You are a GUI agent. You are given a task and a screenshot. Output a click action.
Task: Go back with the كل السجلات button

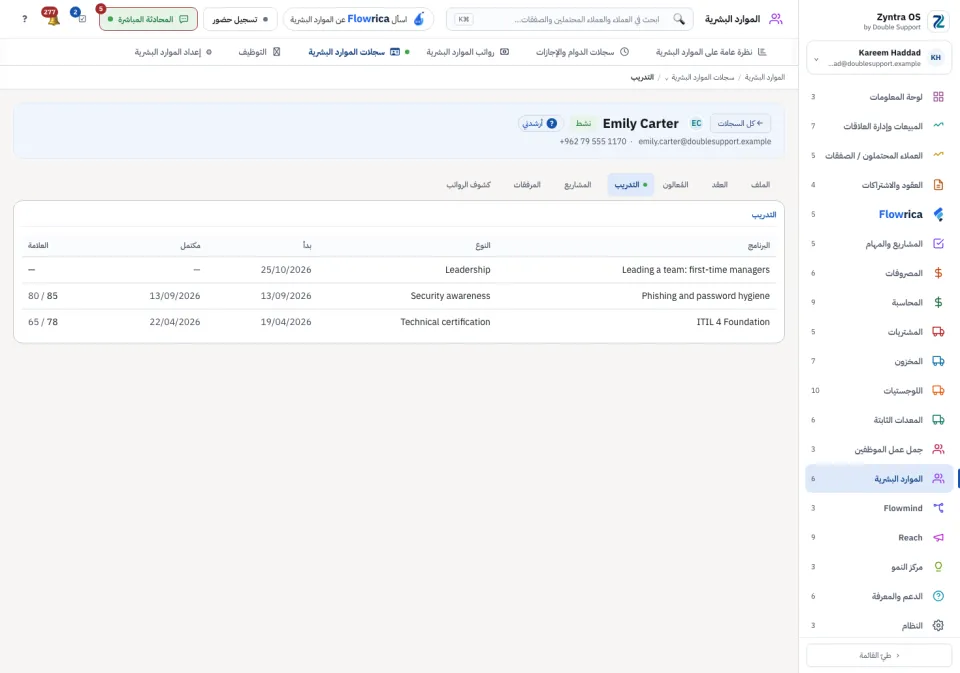pos(740,124)
